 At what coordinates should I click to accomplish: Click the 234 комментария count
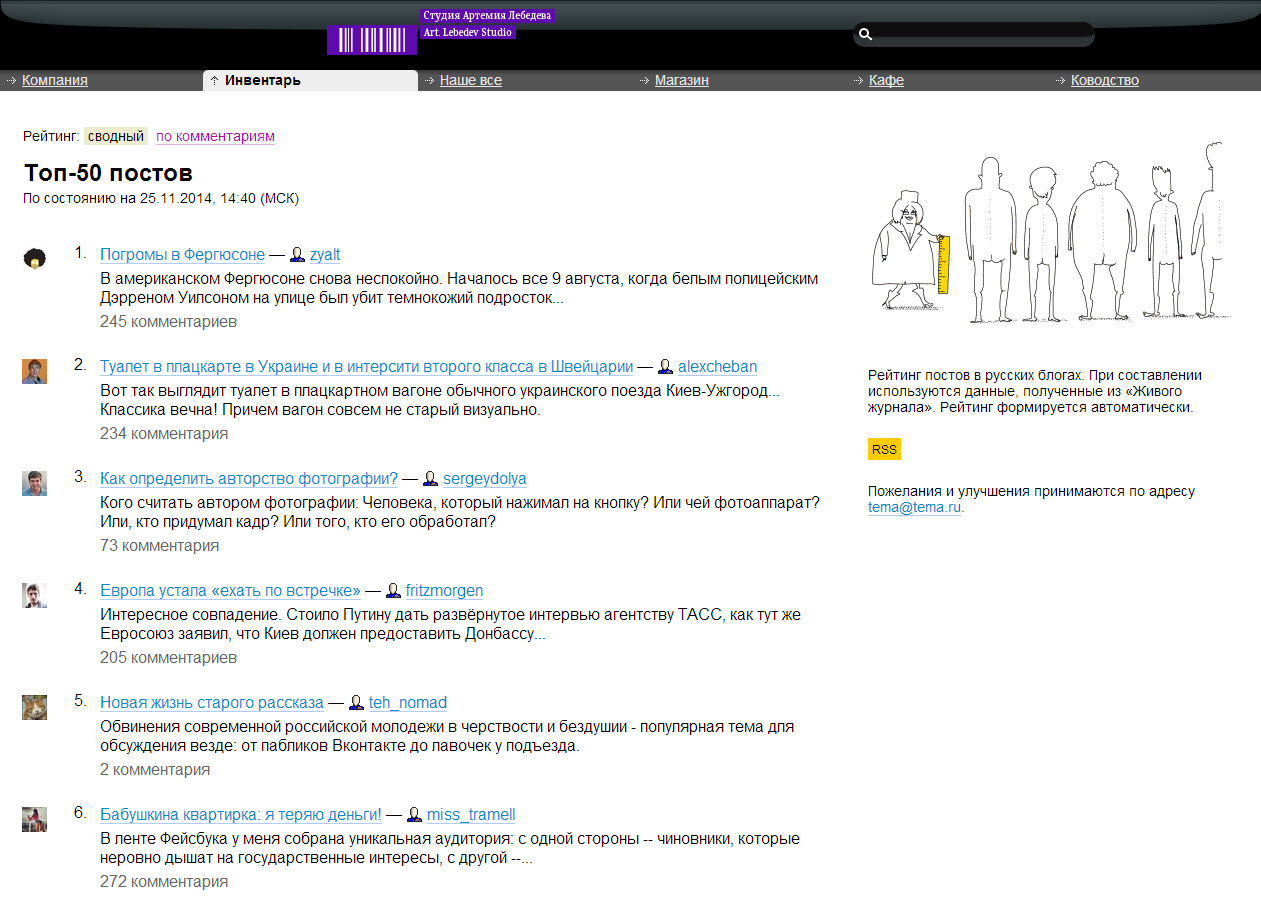coord(164,434)
